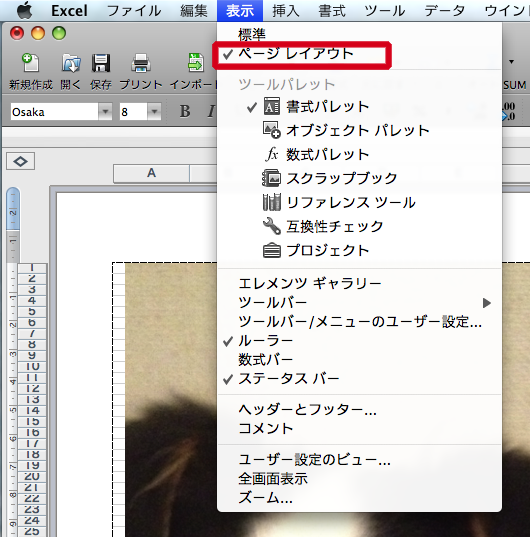Toggle 数式バー visibility
Image resolution: width=530 pixels, height=537 pixels.
359,360
